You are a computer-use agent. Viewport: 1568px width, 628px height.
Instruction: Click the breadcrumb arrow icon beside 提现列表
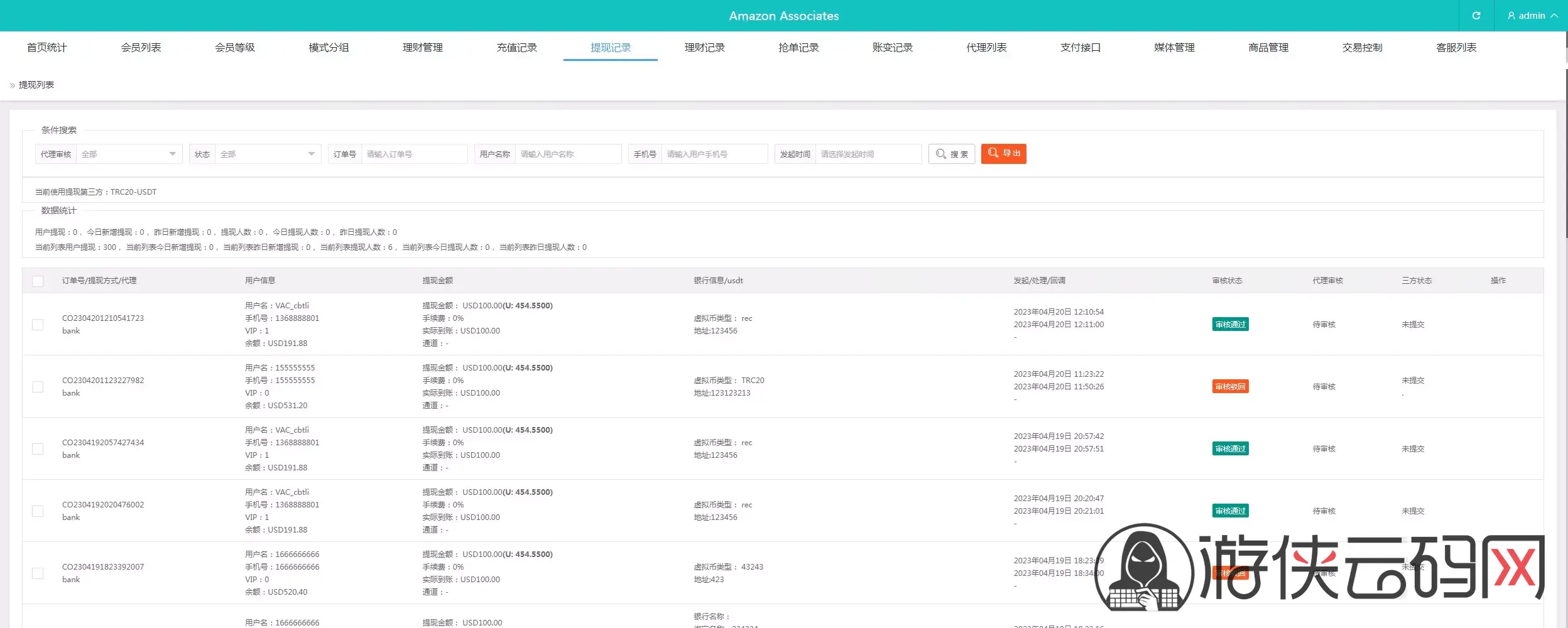point(13,85)
